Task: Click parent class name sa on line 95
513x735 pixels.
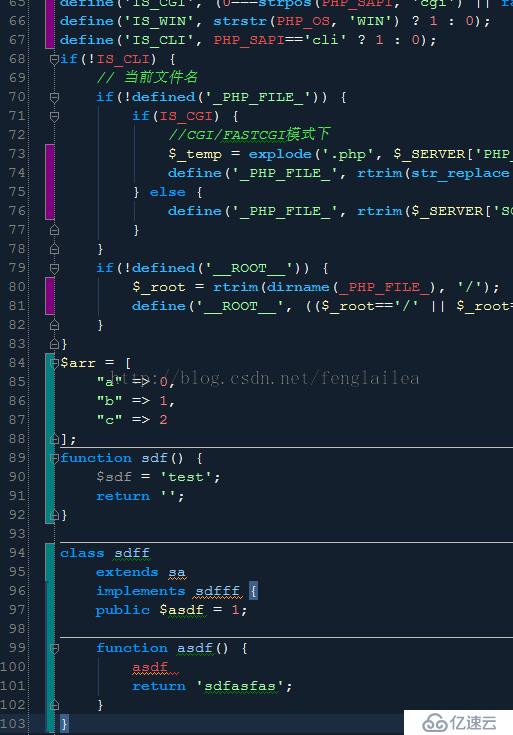Action: click(x=177, y=573)
